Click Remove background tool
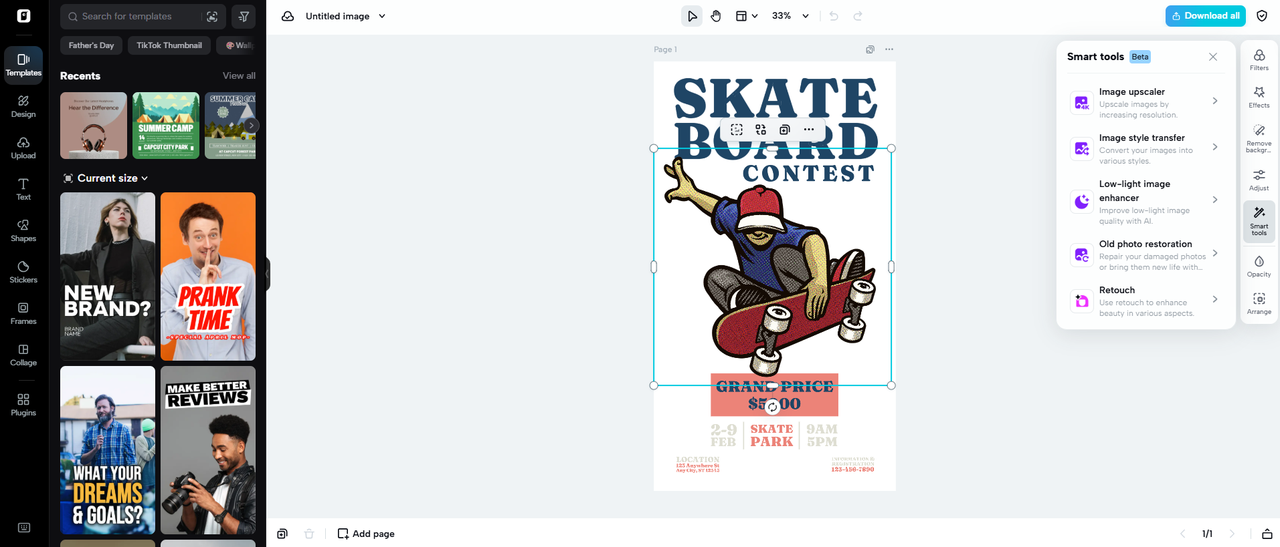 pos(1259,138)
